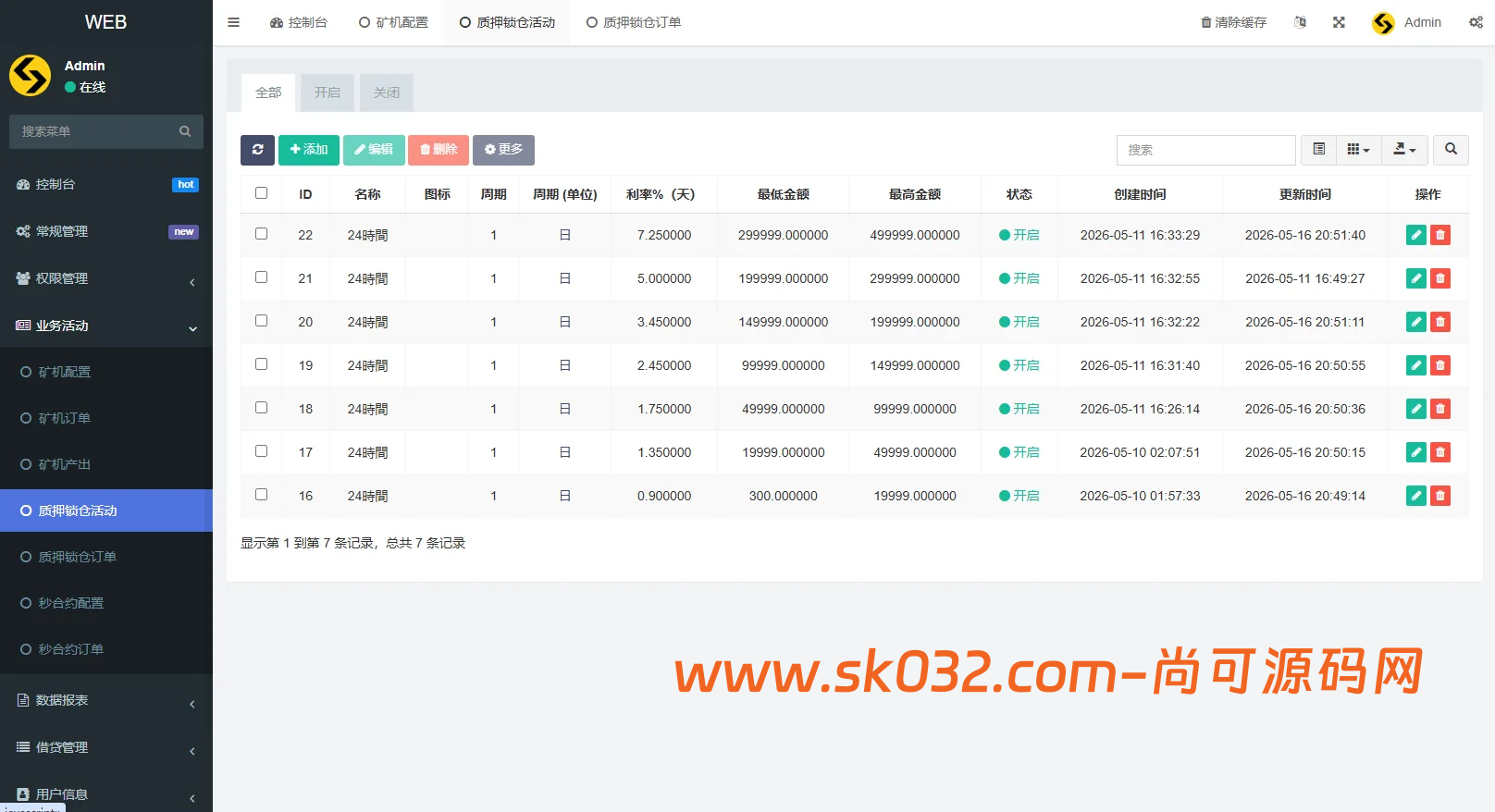The height and width of the screenshot is (812, 1495).
Task: Open the columns grid dropdown
Action: tap(1358, 150)
